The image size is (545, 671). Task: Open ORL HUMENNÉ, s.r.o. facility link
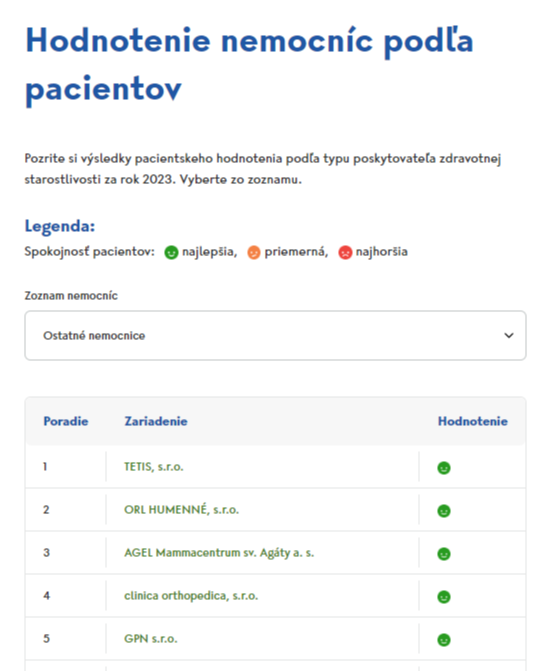point(181,510)
